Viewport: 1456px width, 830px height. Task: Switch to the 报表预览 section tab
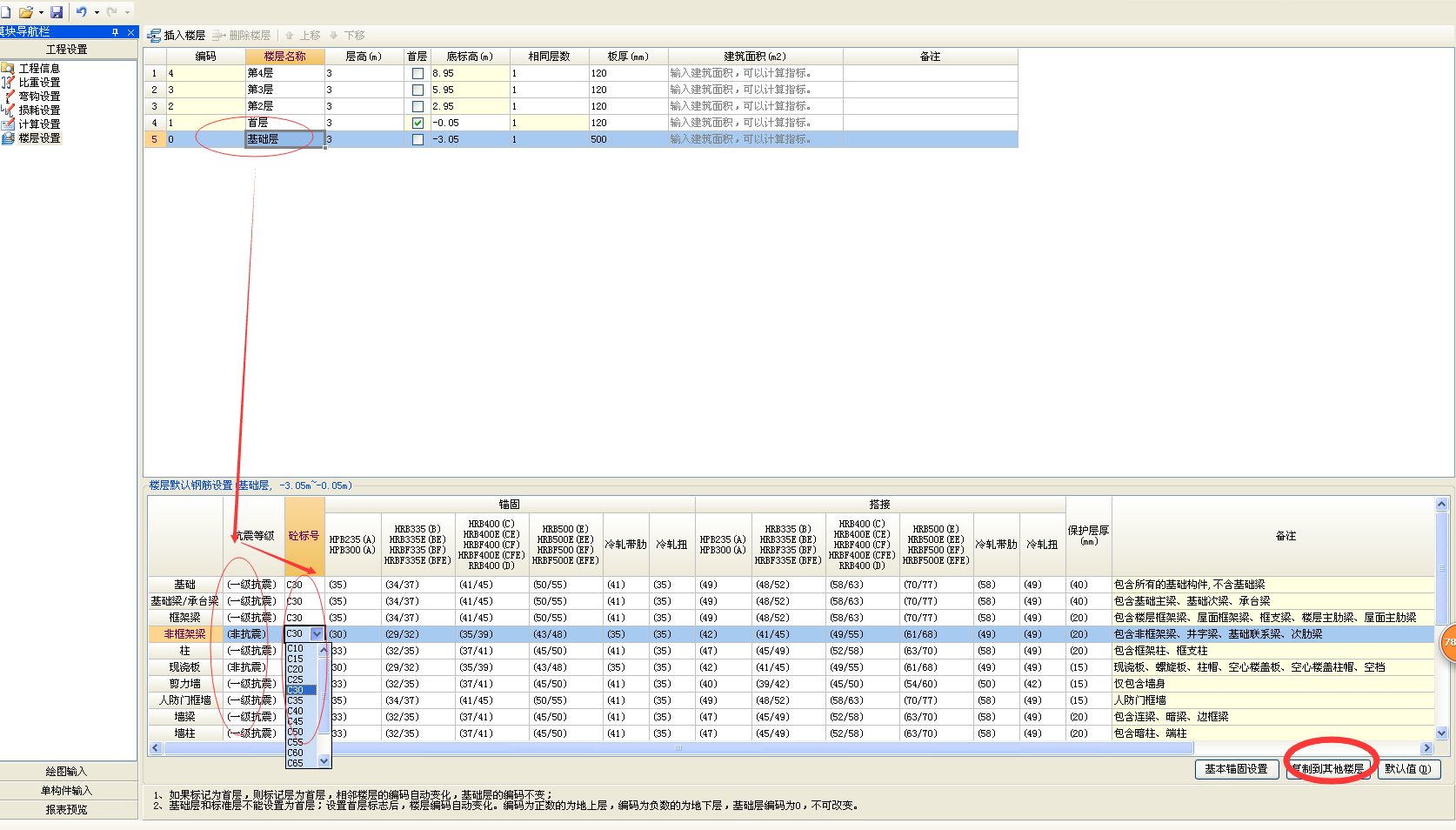tap(68, 810)
